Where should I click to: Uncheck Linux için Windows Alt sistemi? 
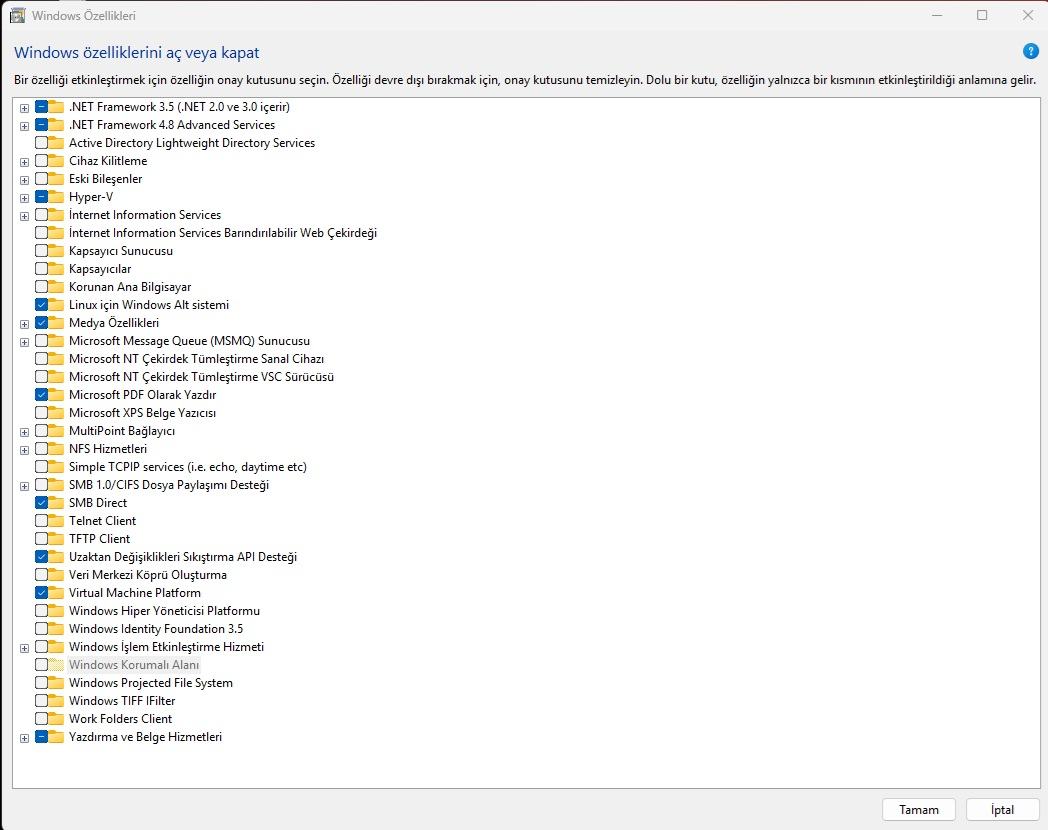pyautogui.click(x=41, y=305)
